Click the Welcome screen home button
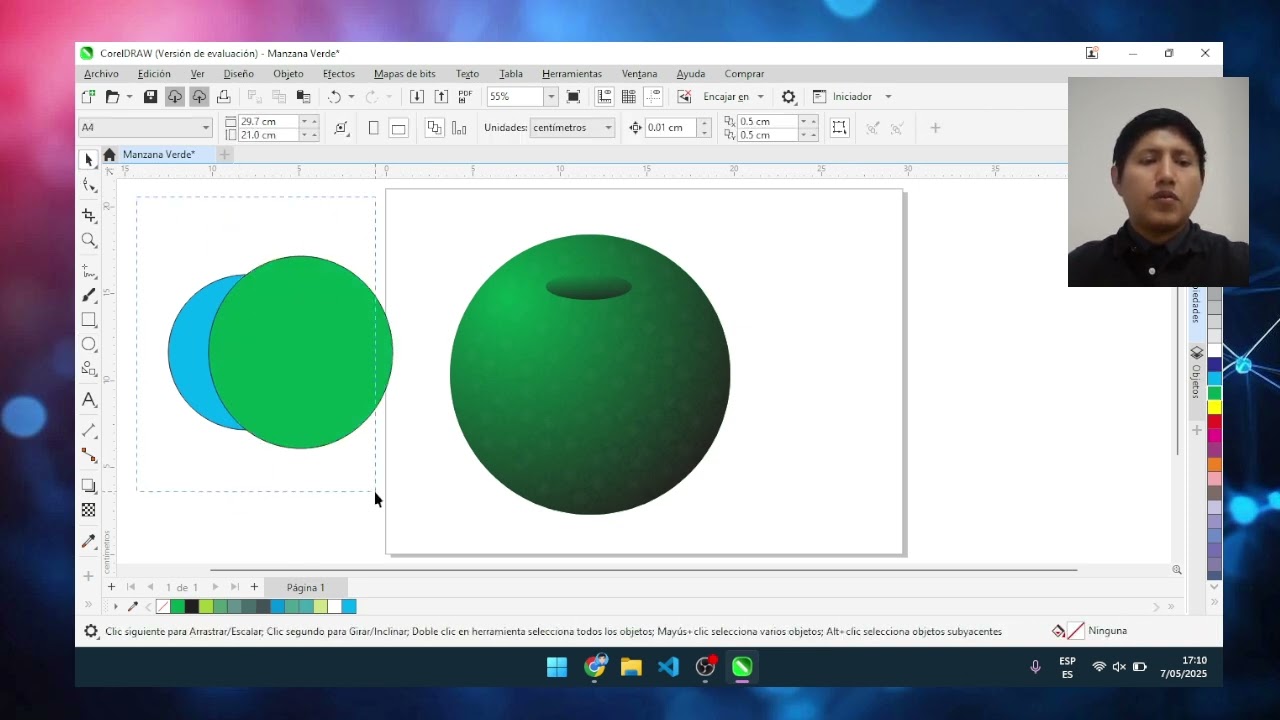Screen dimensions: 1280x720 109,154
